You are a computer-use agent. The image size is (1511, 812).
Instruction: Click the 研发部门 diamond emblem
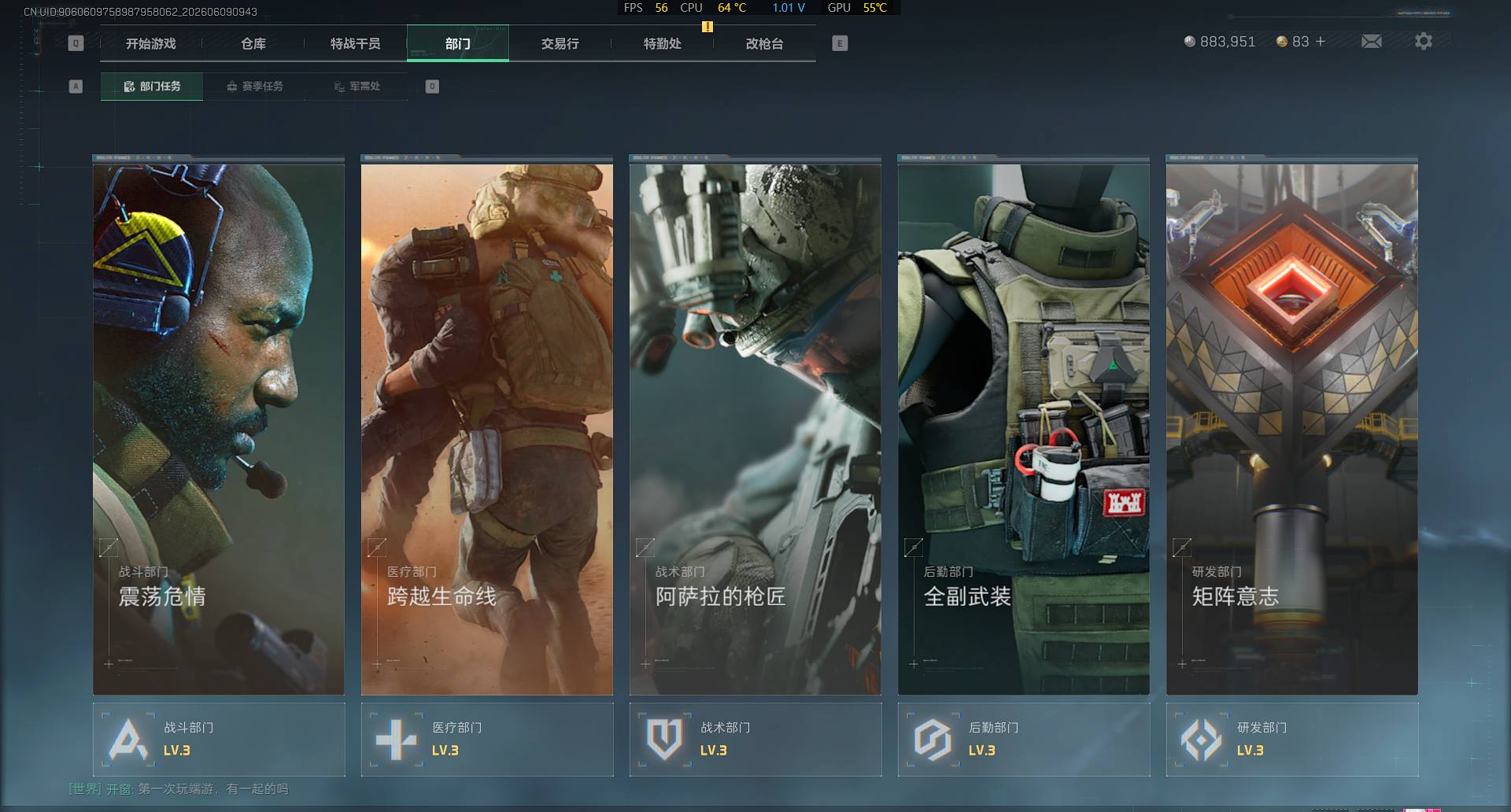point(1201,740)
